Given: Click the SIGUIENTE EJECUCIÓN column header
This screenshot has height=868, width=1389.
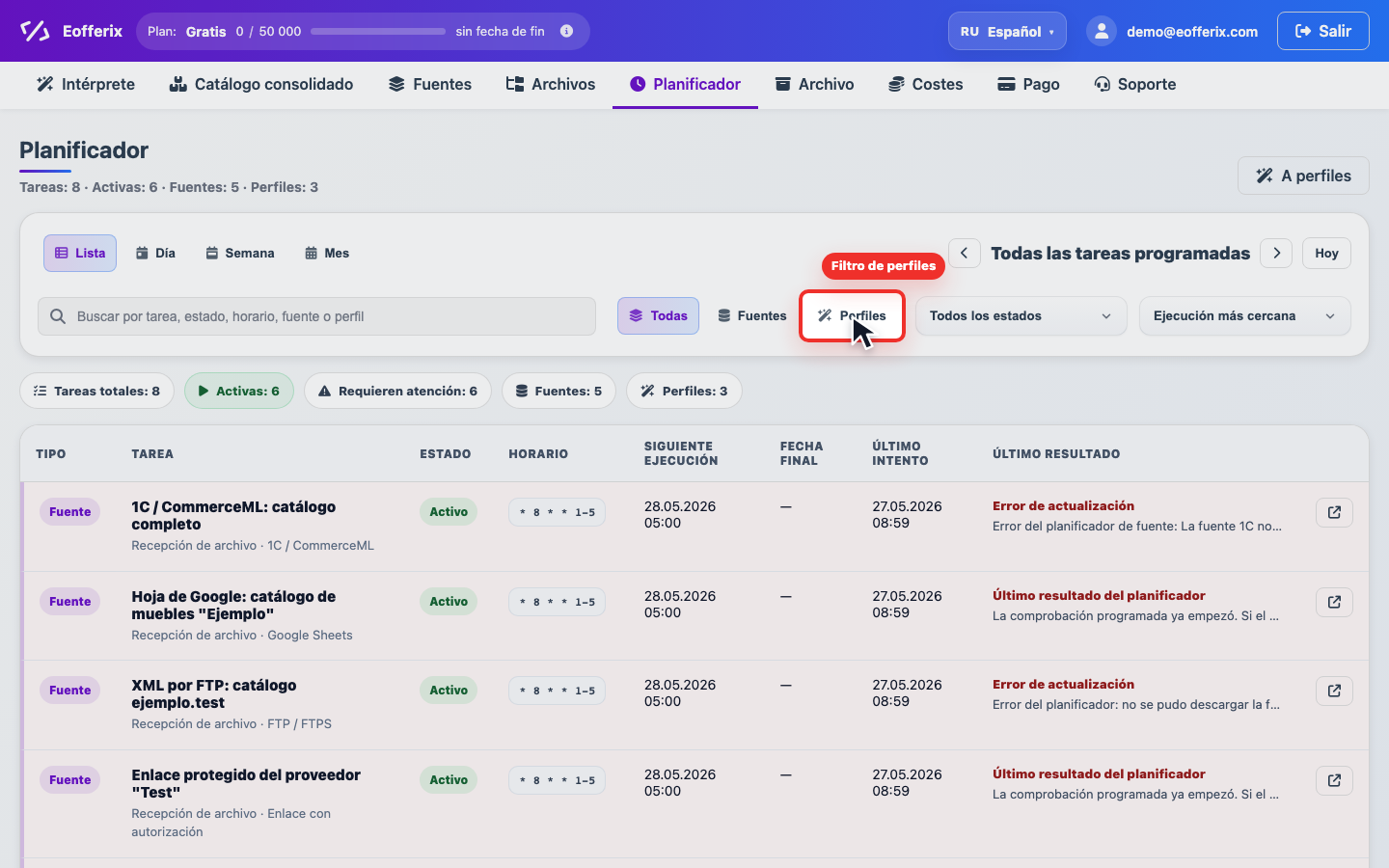Looking at the screenshot, I should (681, 453).
